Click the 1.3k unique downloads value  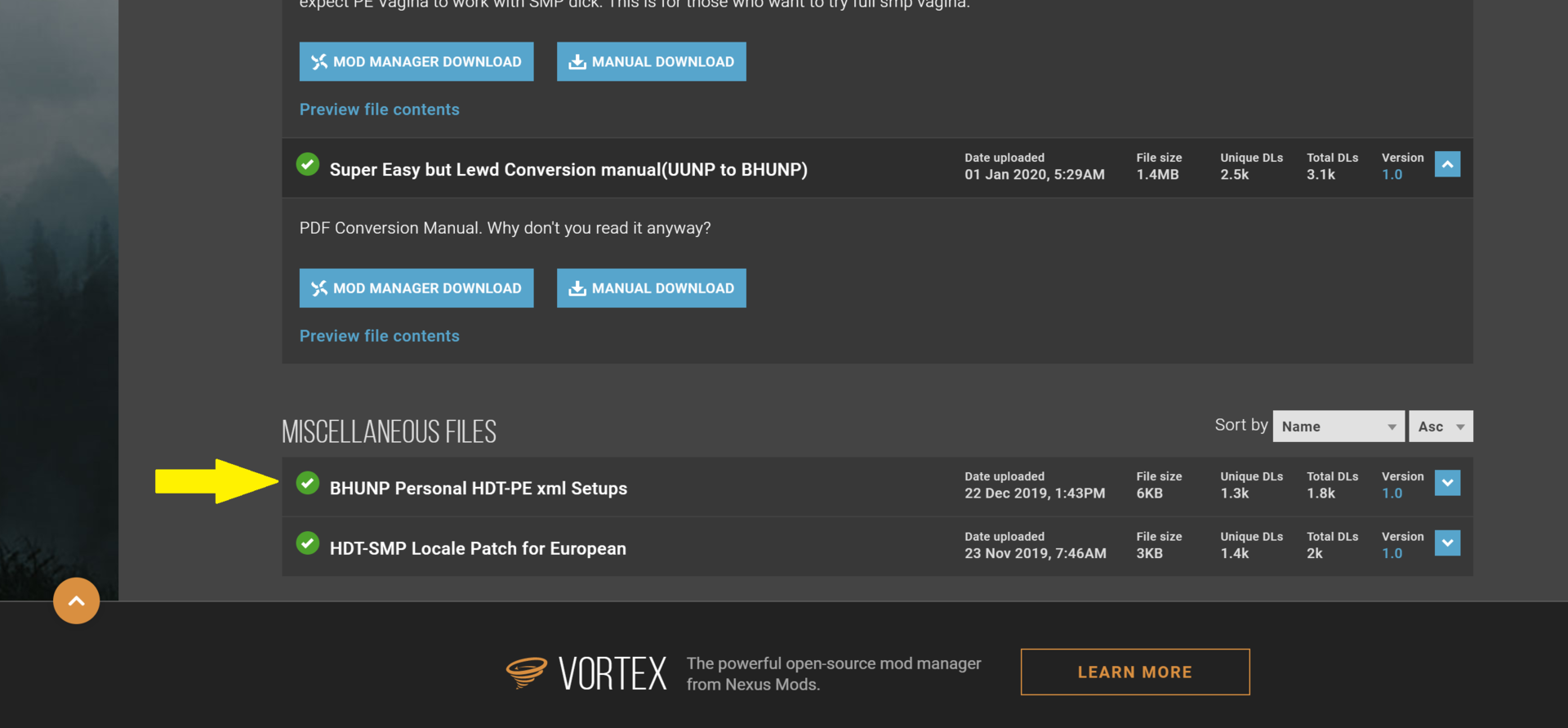pos(1235,494)
